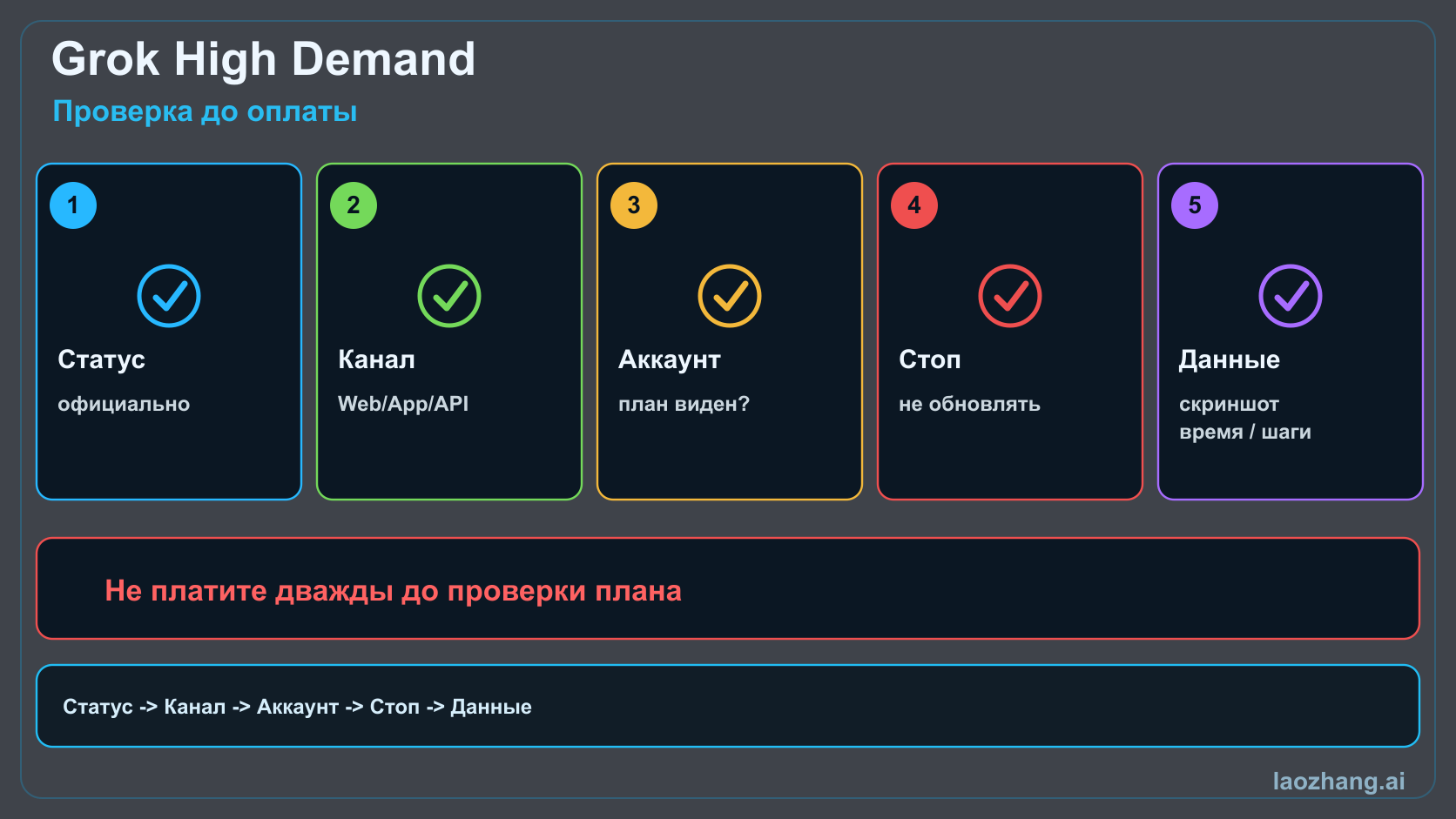
Task: Click the Аккаунт heading text
Action: [669, 359]
